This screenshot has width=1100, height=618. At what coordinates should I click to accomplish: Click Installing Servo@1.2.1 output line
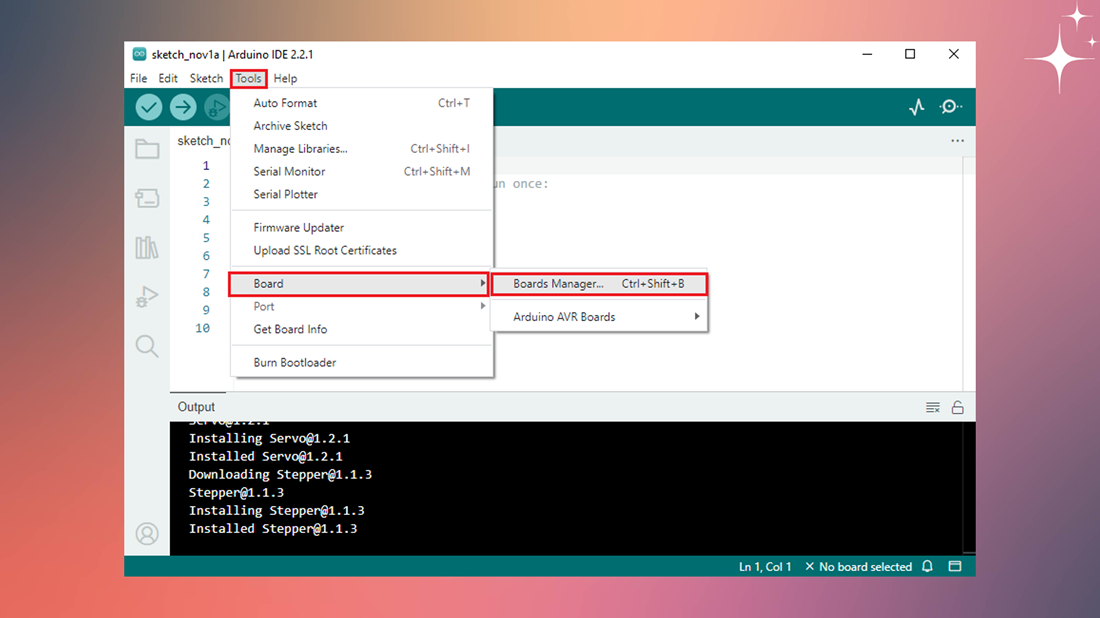[x=269, y=438]
